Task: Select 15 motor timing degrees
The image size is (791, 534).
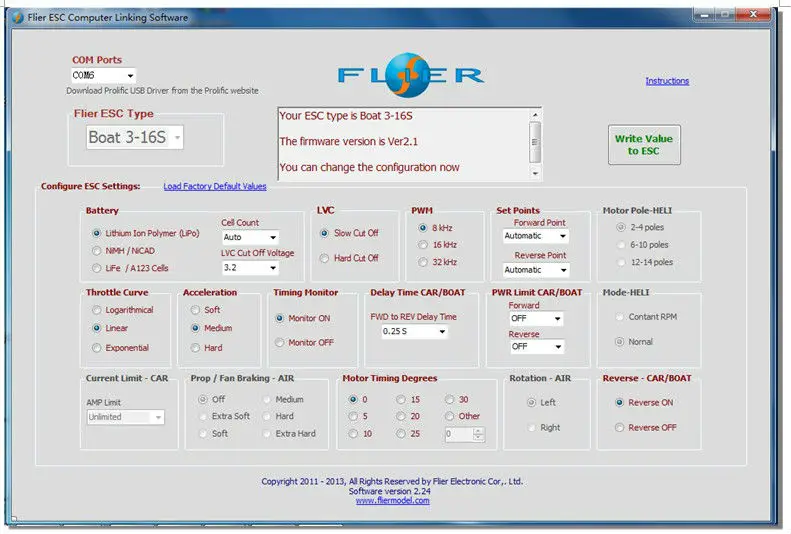Action: (401, 399)
